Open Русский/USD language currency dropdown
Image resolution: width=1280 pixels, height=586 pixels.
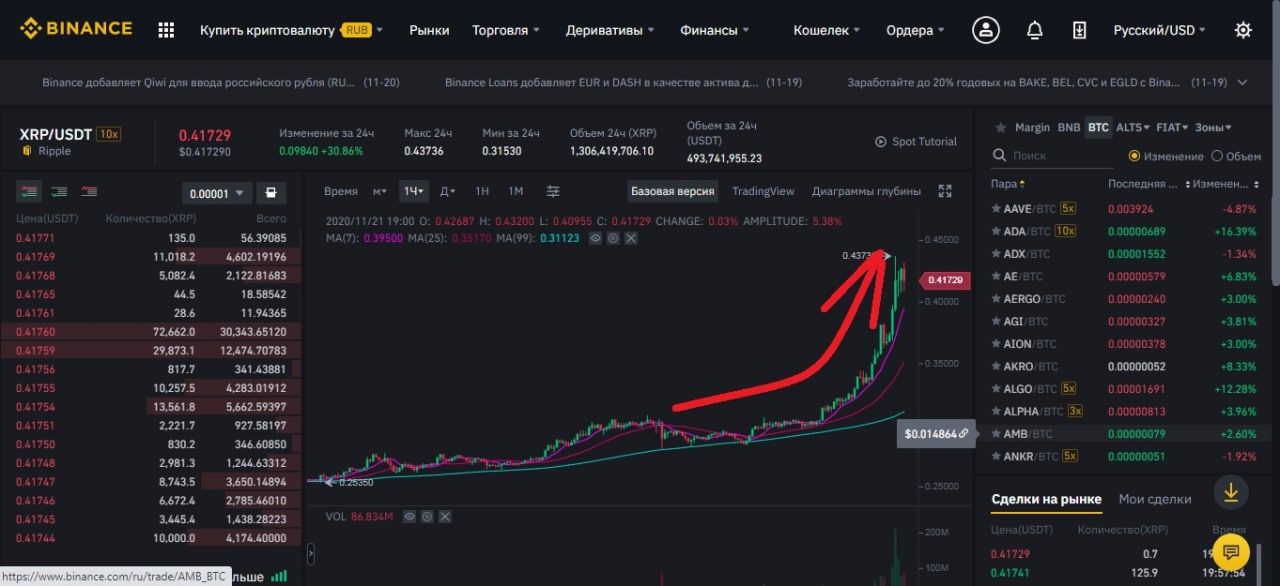[1160, 30]
